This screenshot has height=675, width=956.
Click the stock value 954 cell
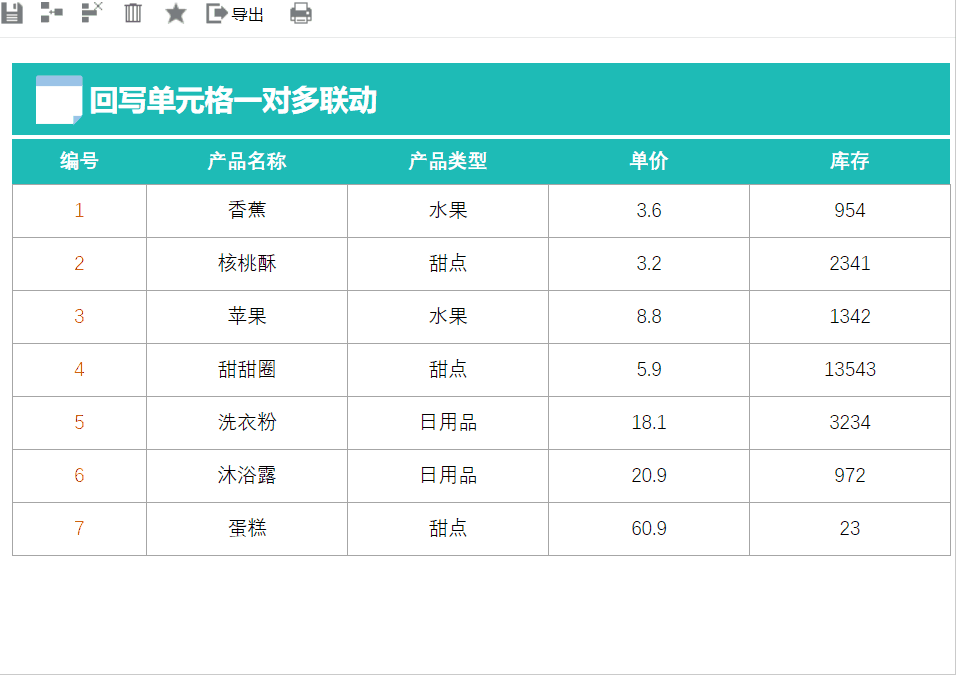[849, 211]
